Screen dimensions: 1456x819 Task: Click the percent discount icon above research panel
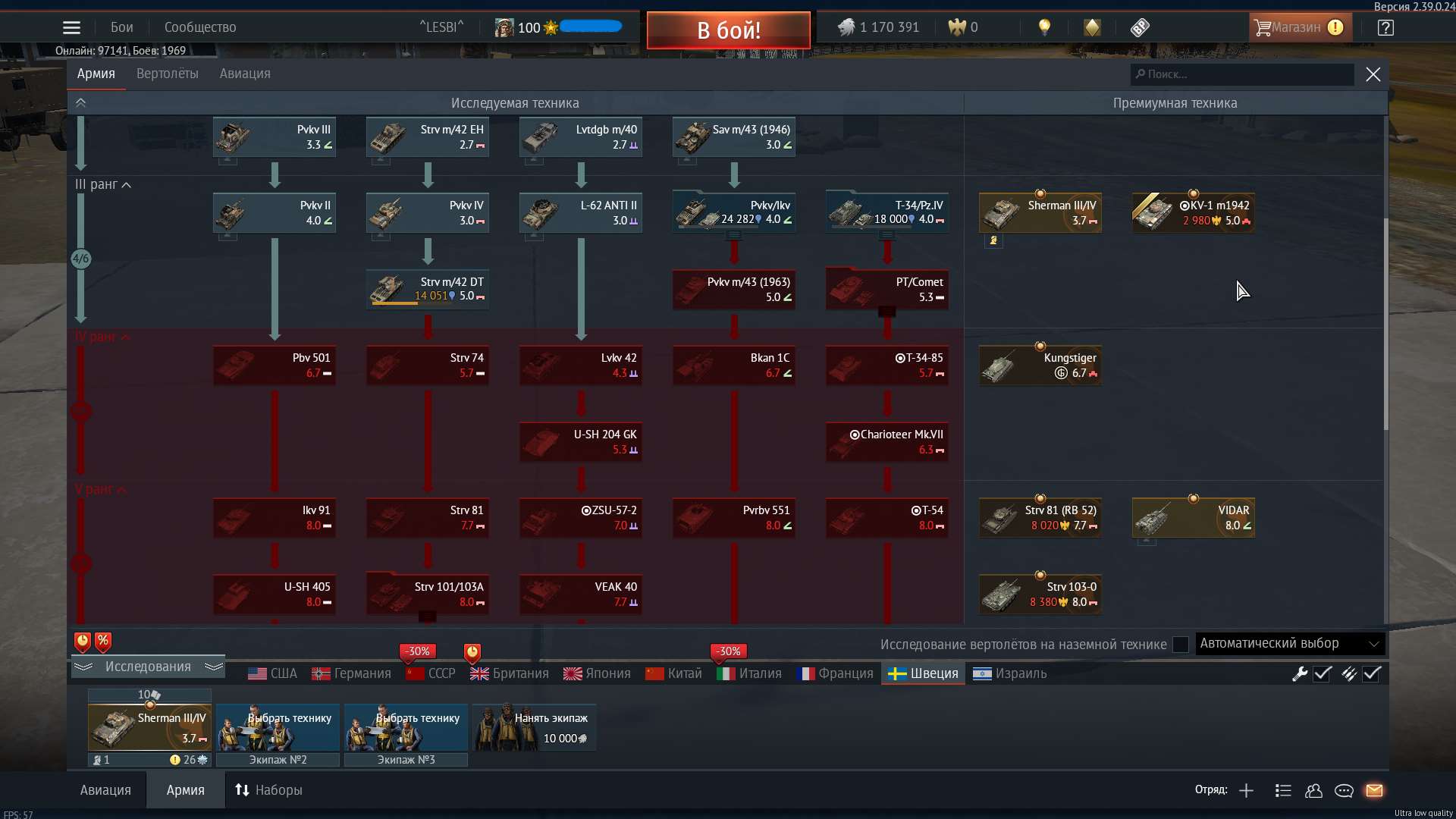(x=103, y=642)
